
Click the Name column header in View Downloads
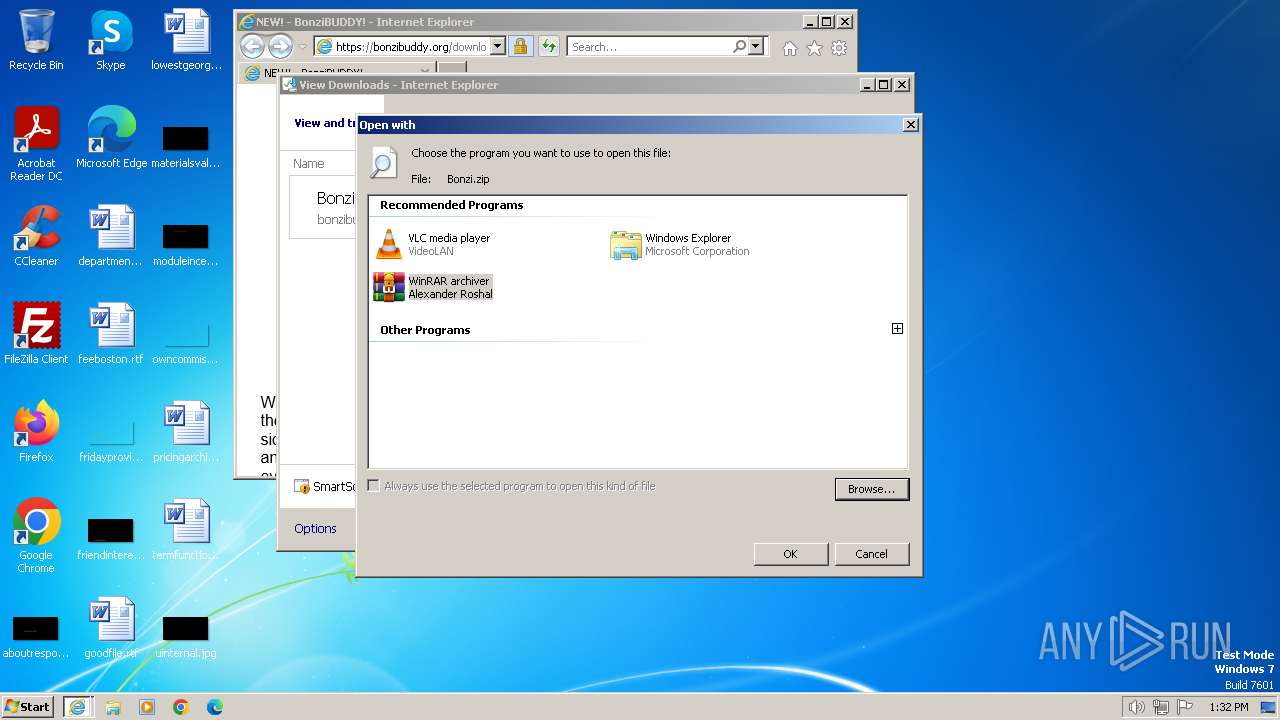[x=308, y=163]
